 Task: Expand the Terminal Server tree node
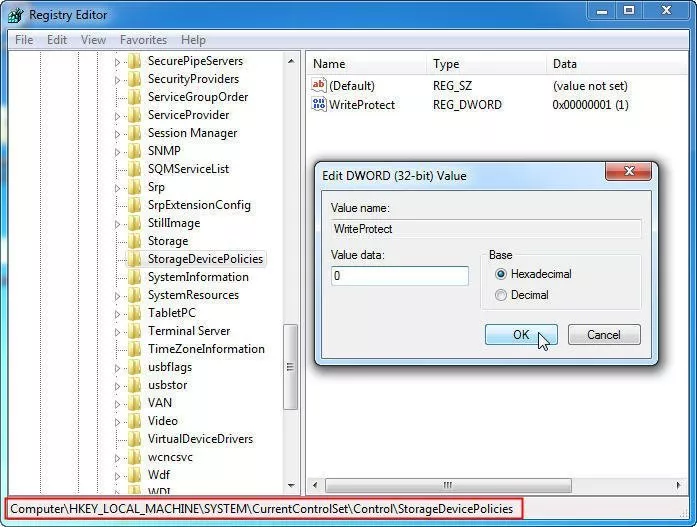[117, 332]
